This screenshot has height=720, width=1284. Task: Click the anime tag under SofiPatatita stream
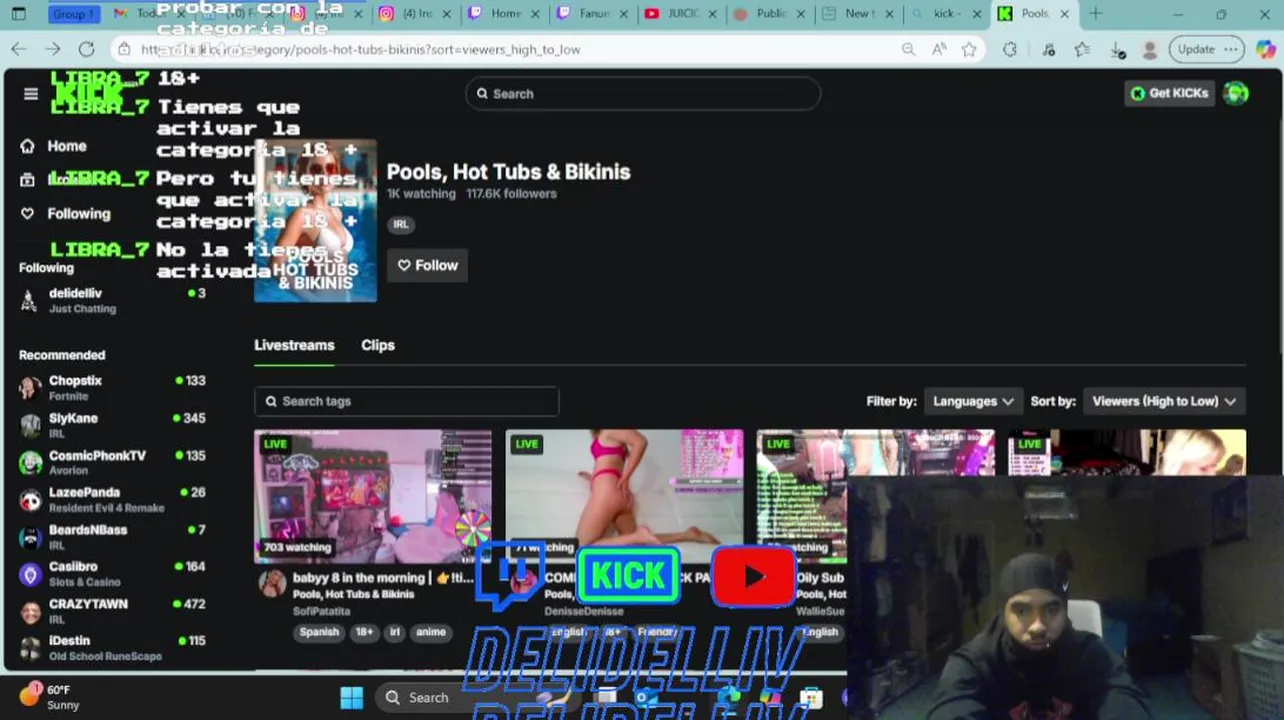pos(430,632)
